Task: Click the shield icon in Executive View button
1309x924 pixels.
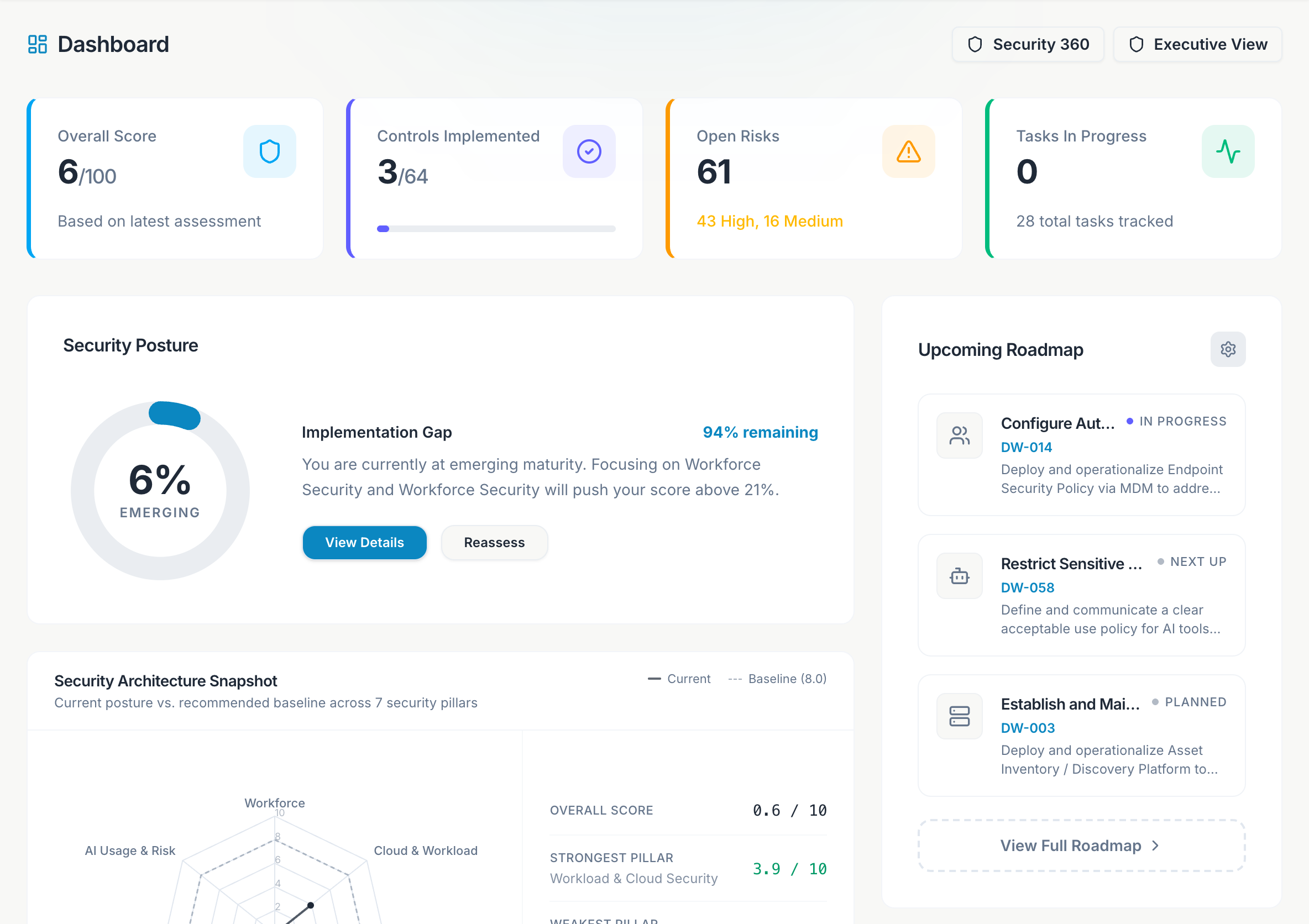Action: (1136, 44)
